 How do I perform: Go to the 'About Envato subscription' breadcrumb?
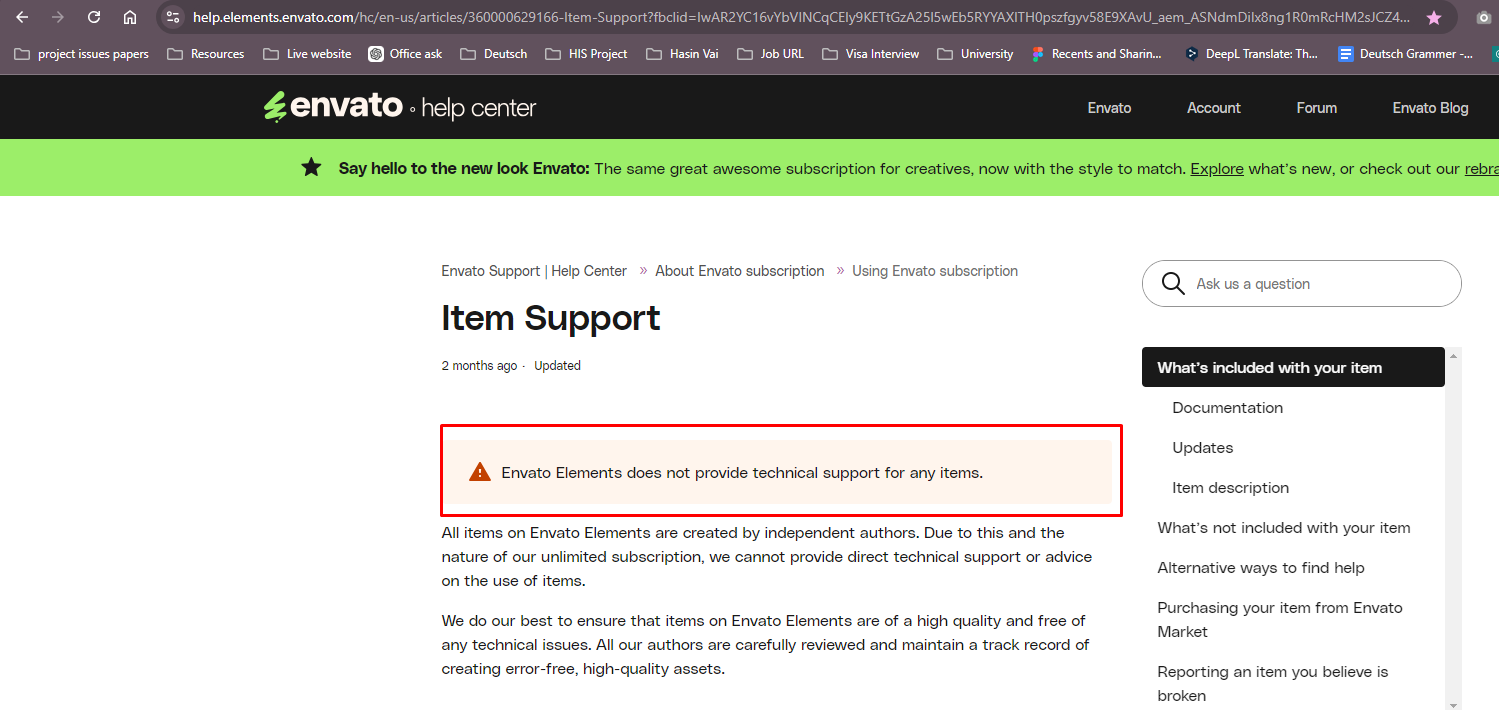[x=740, y=271]
